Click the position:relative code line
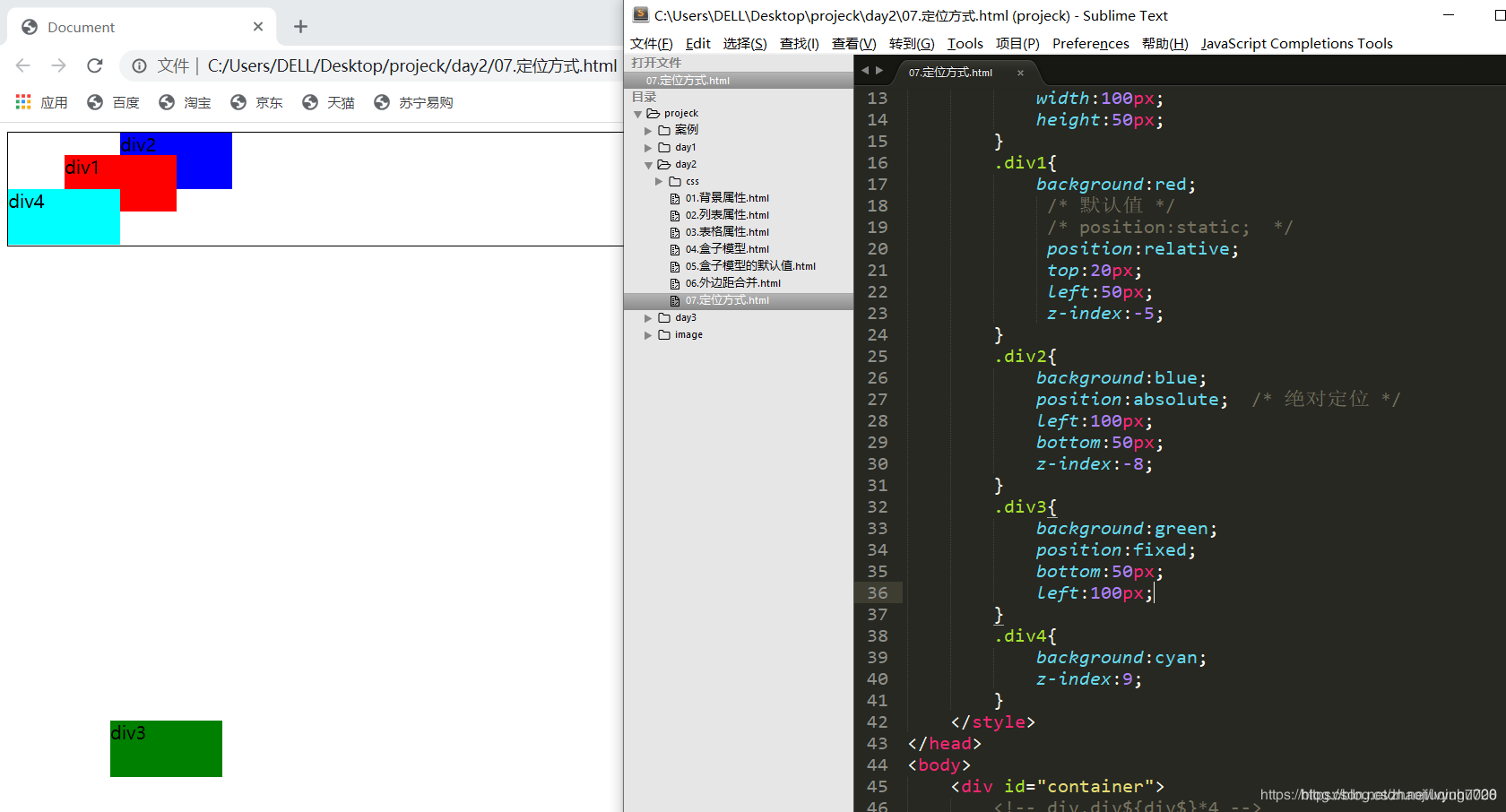 coord(1142,249)
